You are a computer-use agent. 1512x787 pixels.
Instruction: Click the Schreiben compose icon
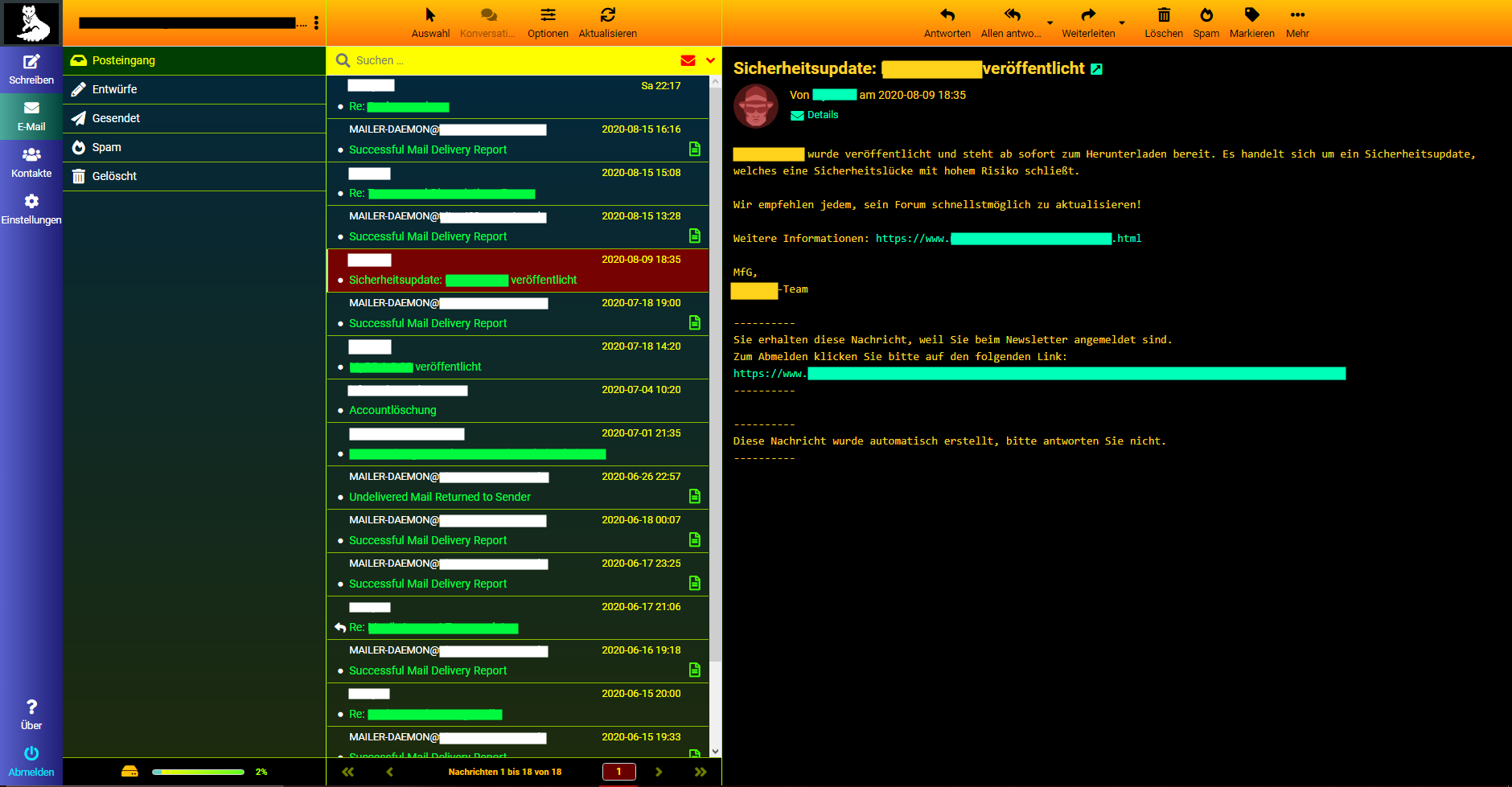coord(31,63)
